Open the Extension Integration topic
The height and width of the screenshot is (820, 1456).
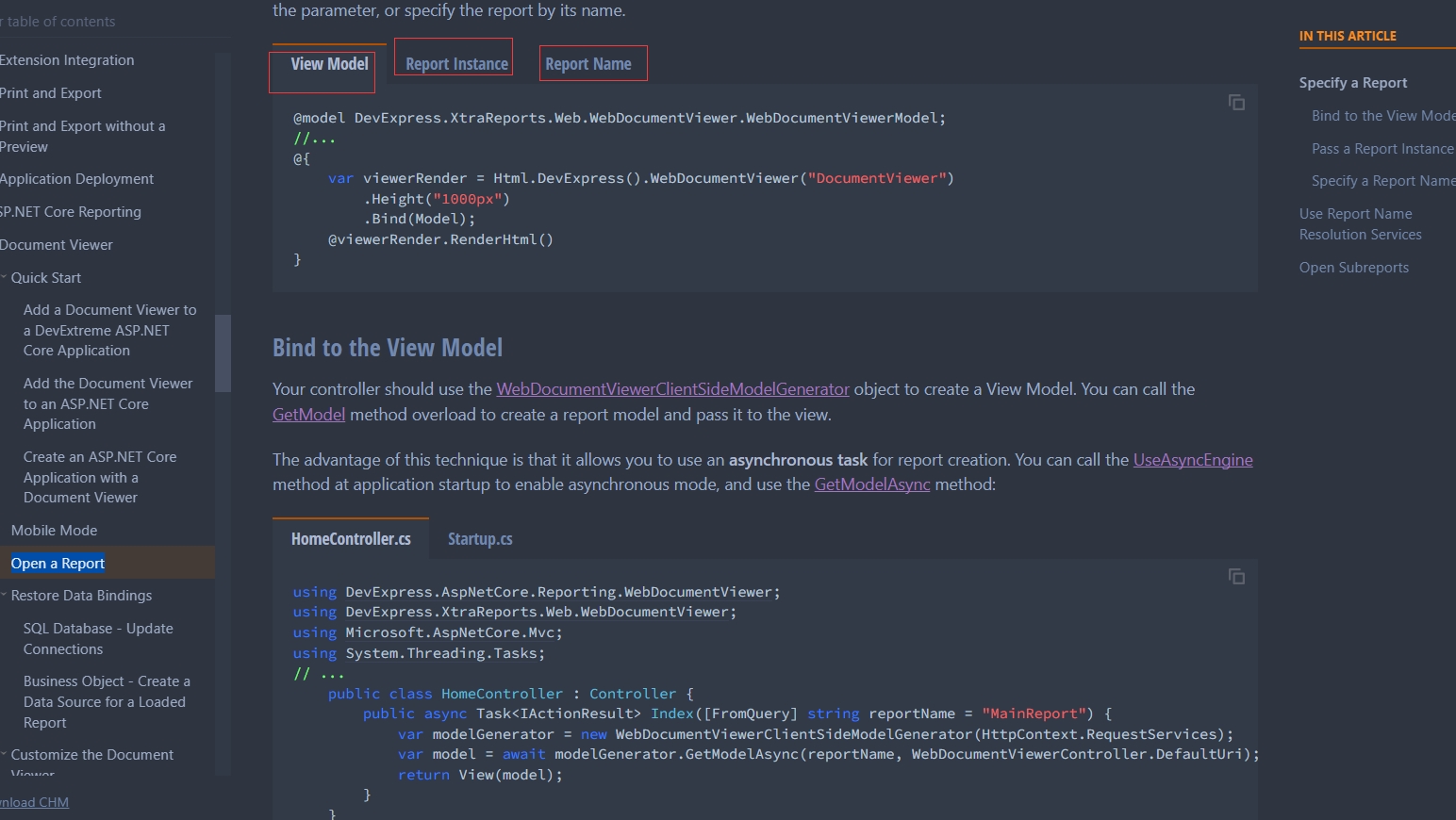[67, 60]
